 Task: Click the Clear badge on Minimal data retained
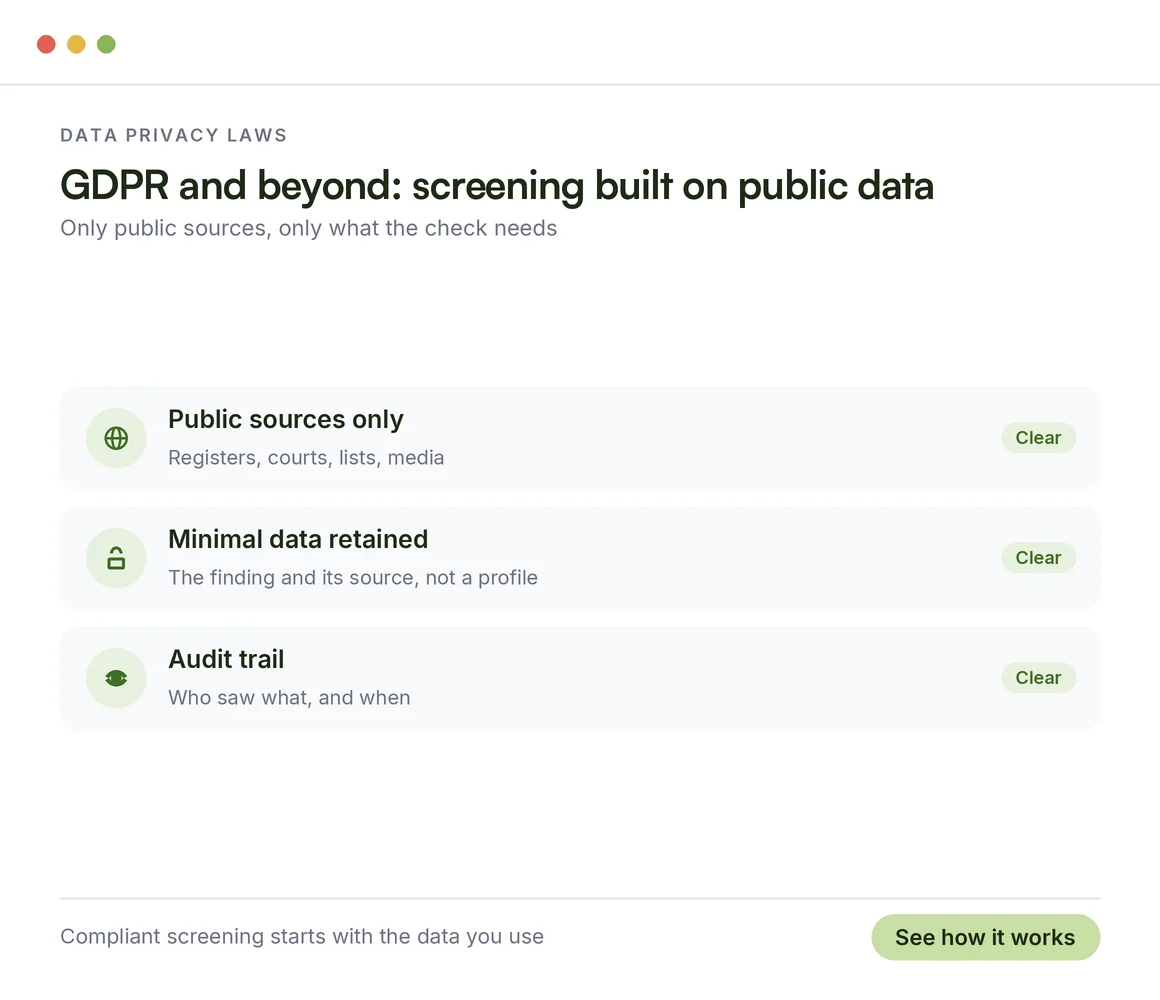1038,558
